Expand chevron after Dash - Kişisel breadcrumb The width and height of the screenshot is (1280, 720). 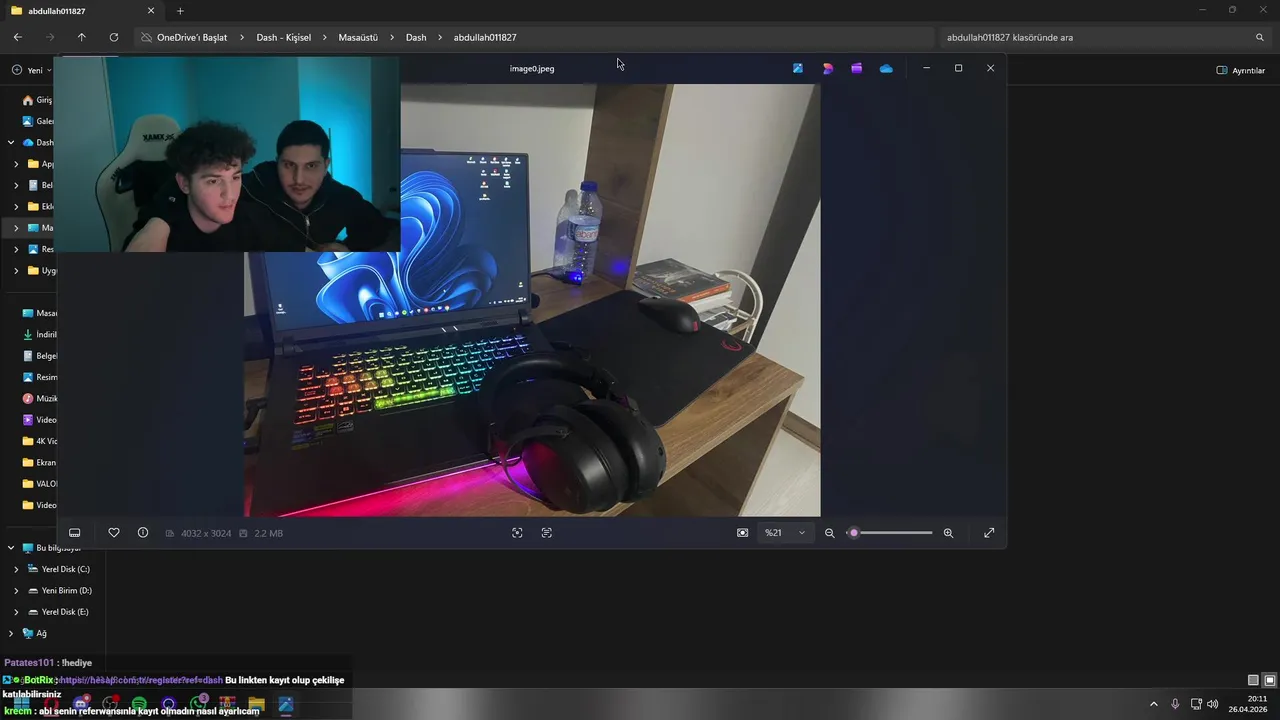325,37
